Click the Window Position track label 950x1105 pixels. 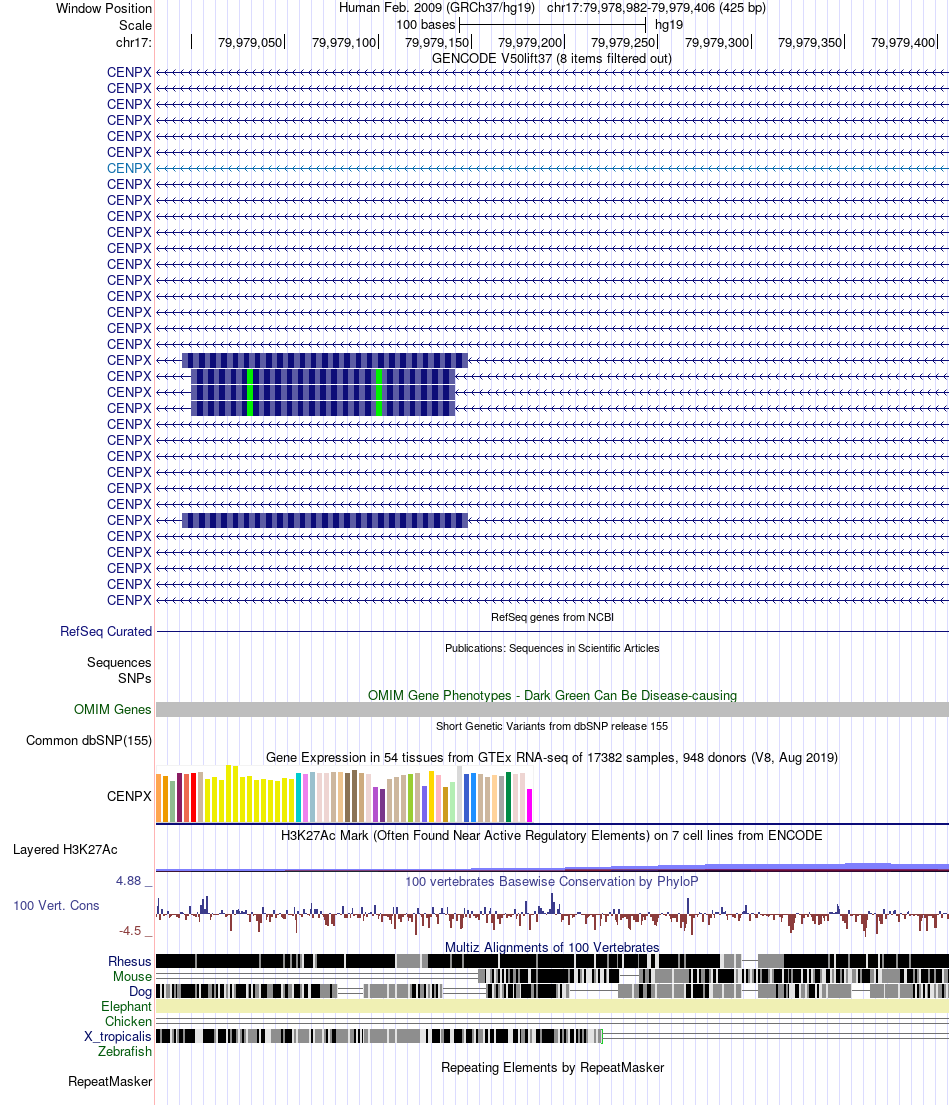click(104, 8)
